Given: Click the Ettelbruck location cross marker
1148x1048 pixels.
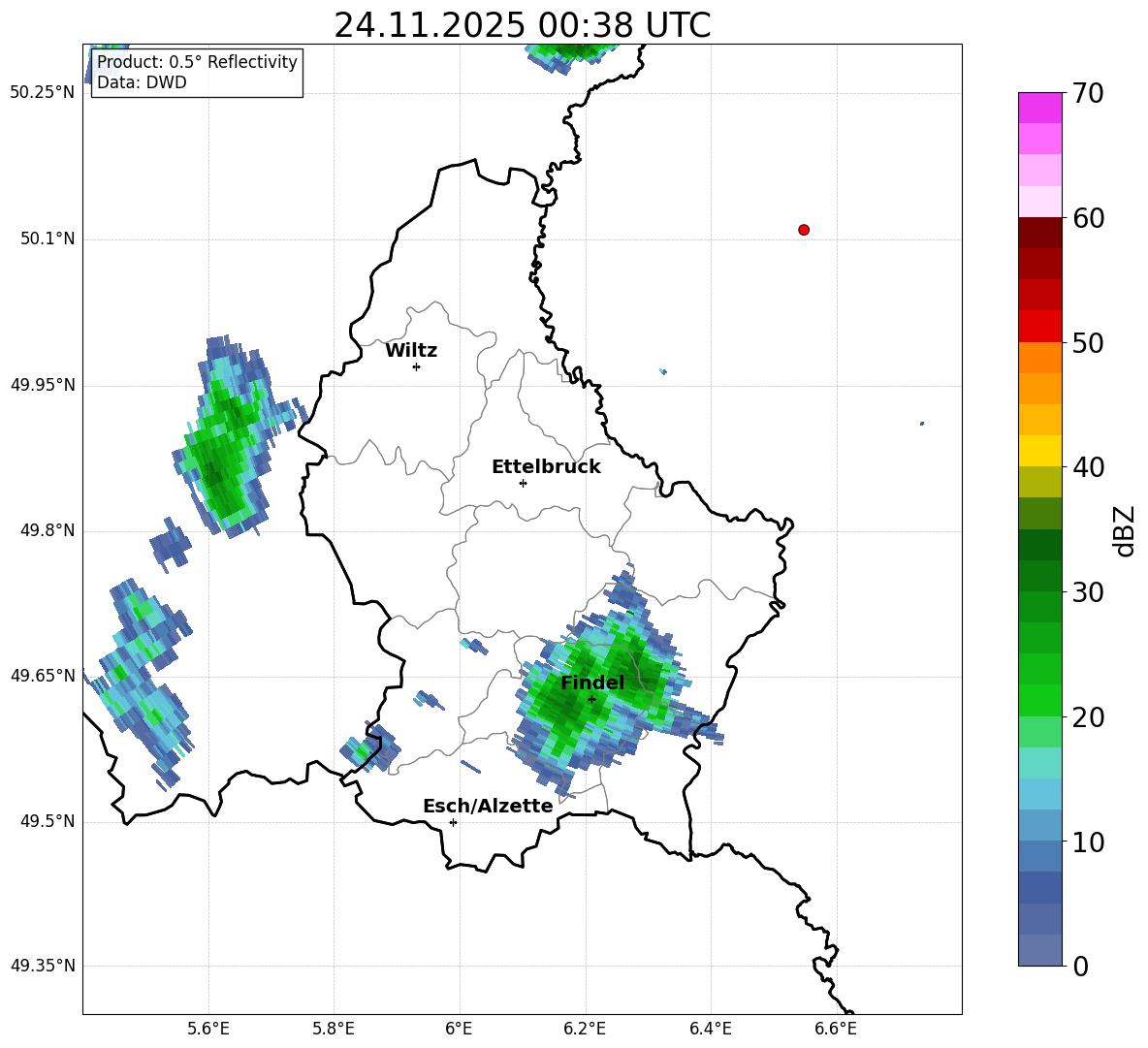Looking at the screenshot, I should click(x=523, y=483).
